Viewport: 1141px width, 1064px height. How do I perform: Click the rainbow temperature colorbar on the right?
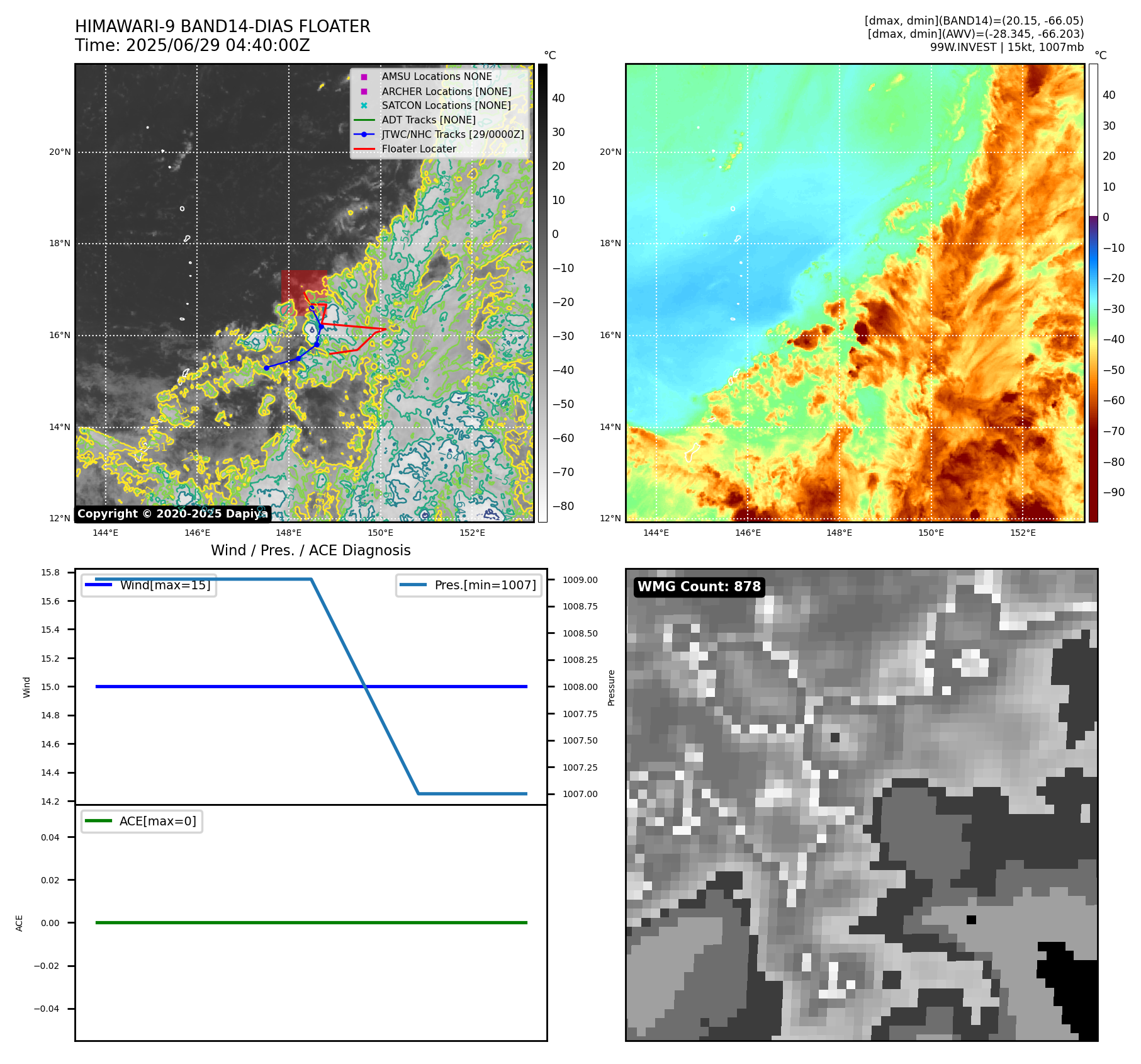tap(1093, 293)
